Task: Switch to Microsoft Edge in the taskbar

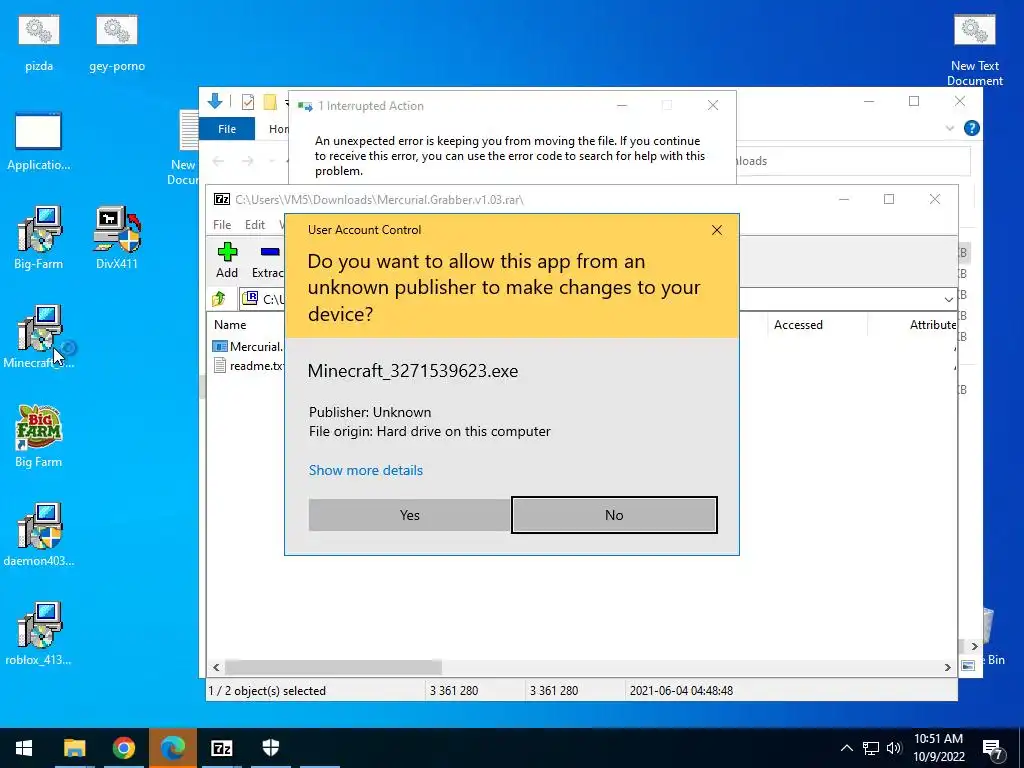Action: 172,748
